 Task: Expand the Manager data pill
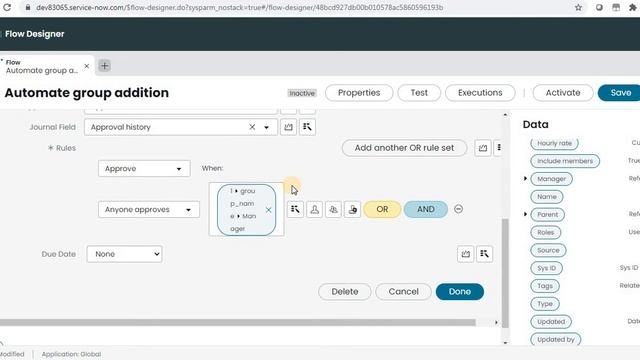525,179
